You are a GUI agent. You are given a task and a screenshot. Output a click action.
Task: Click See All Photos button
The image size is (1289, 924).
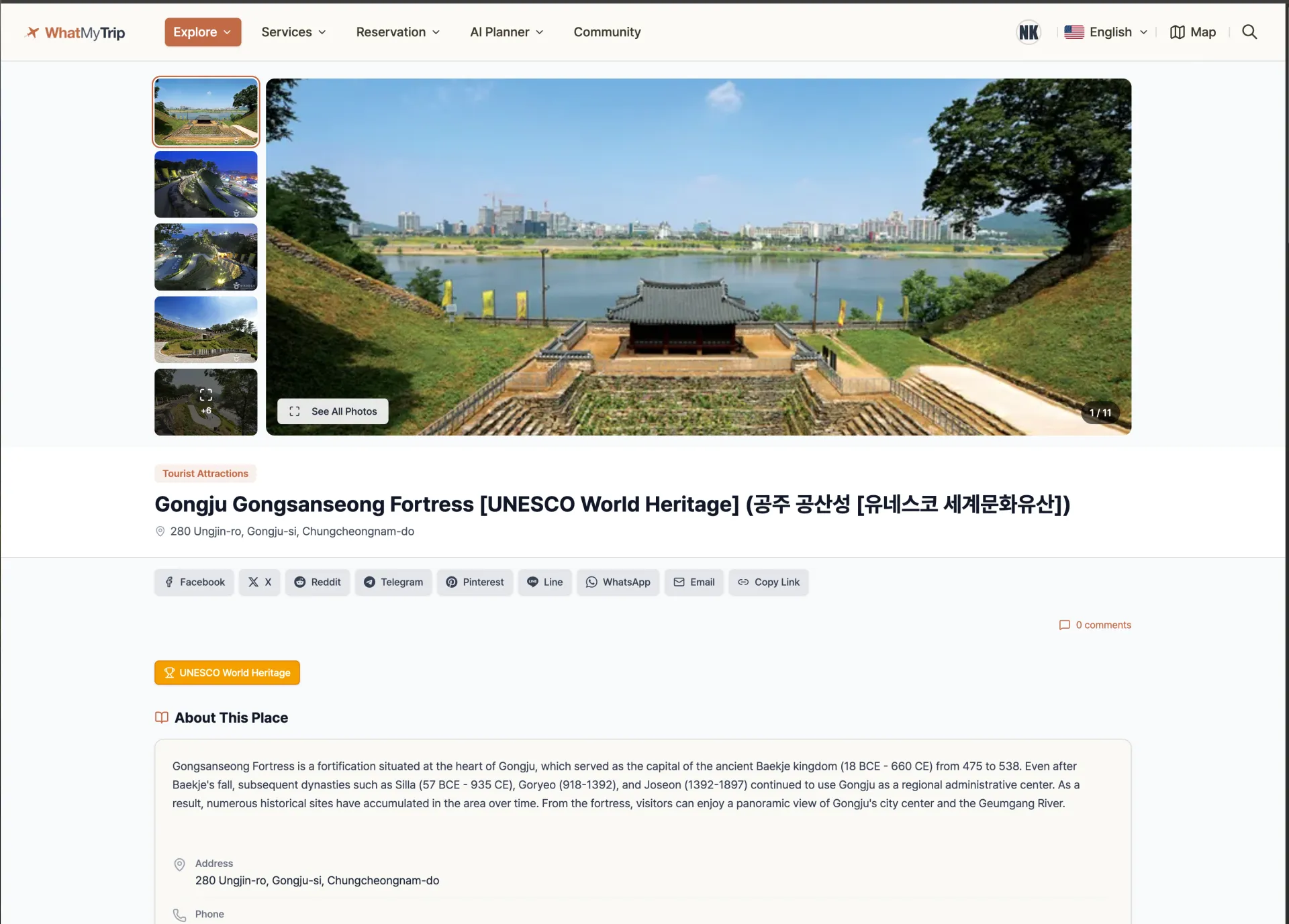point(333,411)
